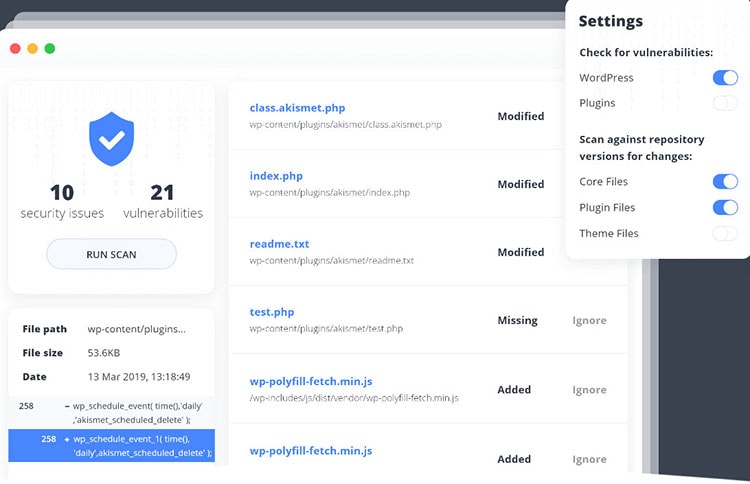This screenshot has width=750, height=484.
Task: Open the index.php file link
Action: click(276, 176)
